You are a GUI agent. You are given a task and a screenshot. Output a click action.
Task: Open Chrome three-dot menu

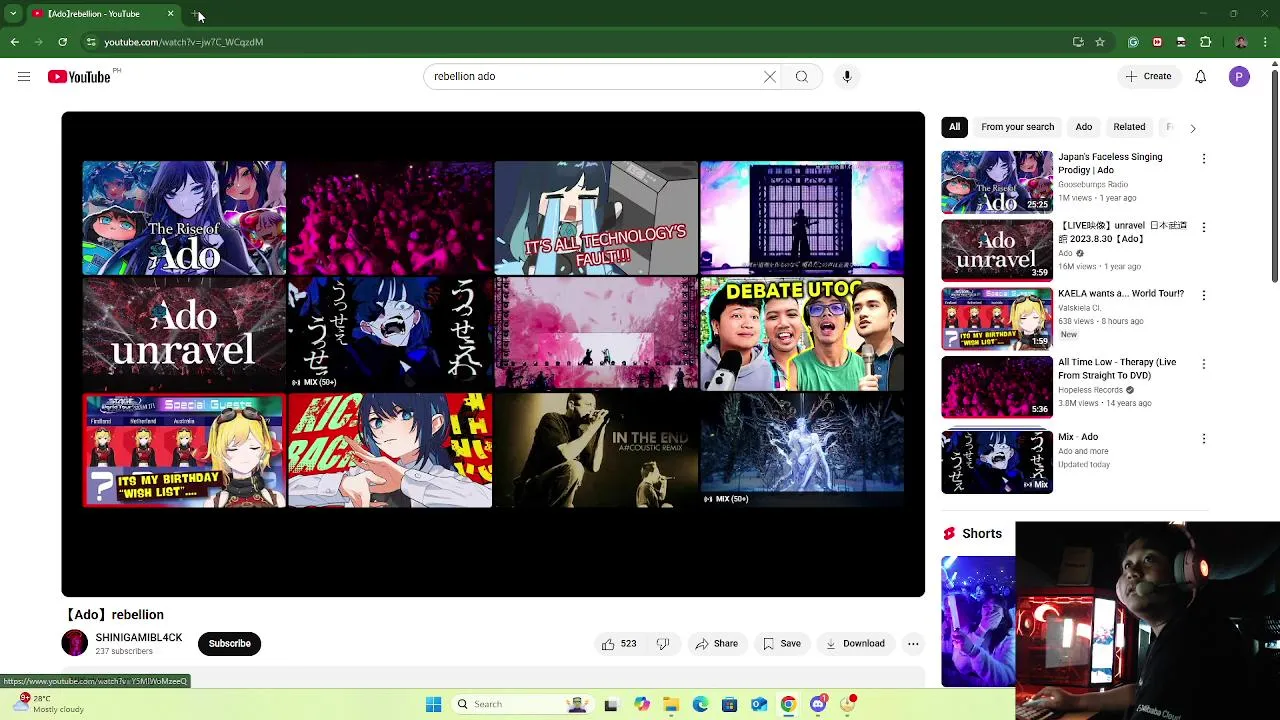tap(1266, 42)
